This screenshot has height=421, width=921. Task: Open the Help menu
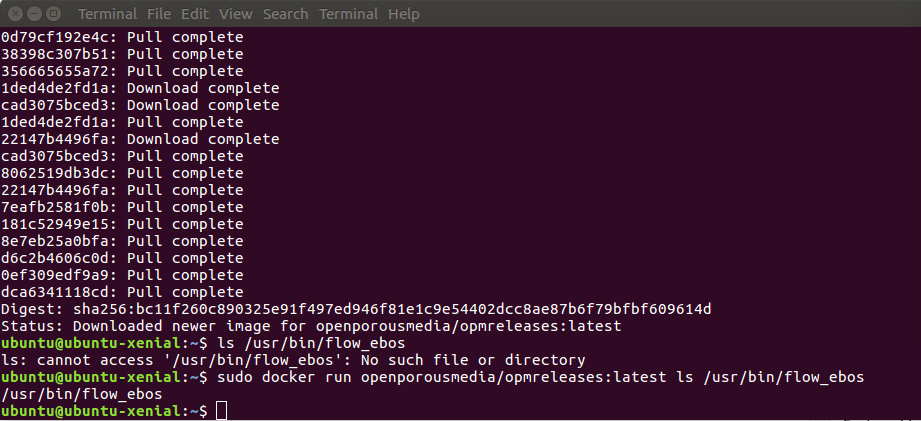[x=403, y=15]
